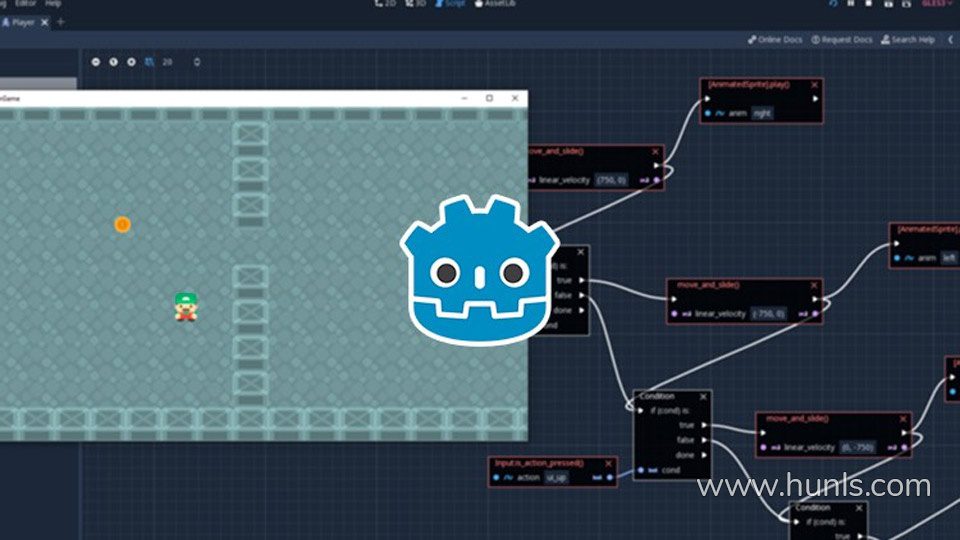Adjust snap distance stepper arrows
This screenshot has width=960, height=540.
tap(197, 62)
